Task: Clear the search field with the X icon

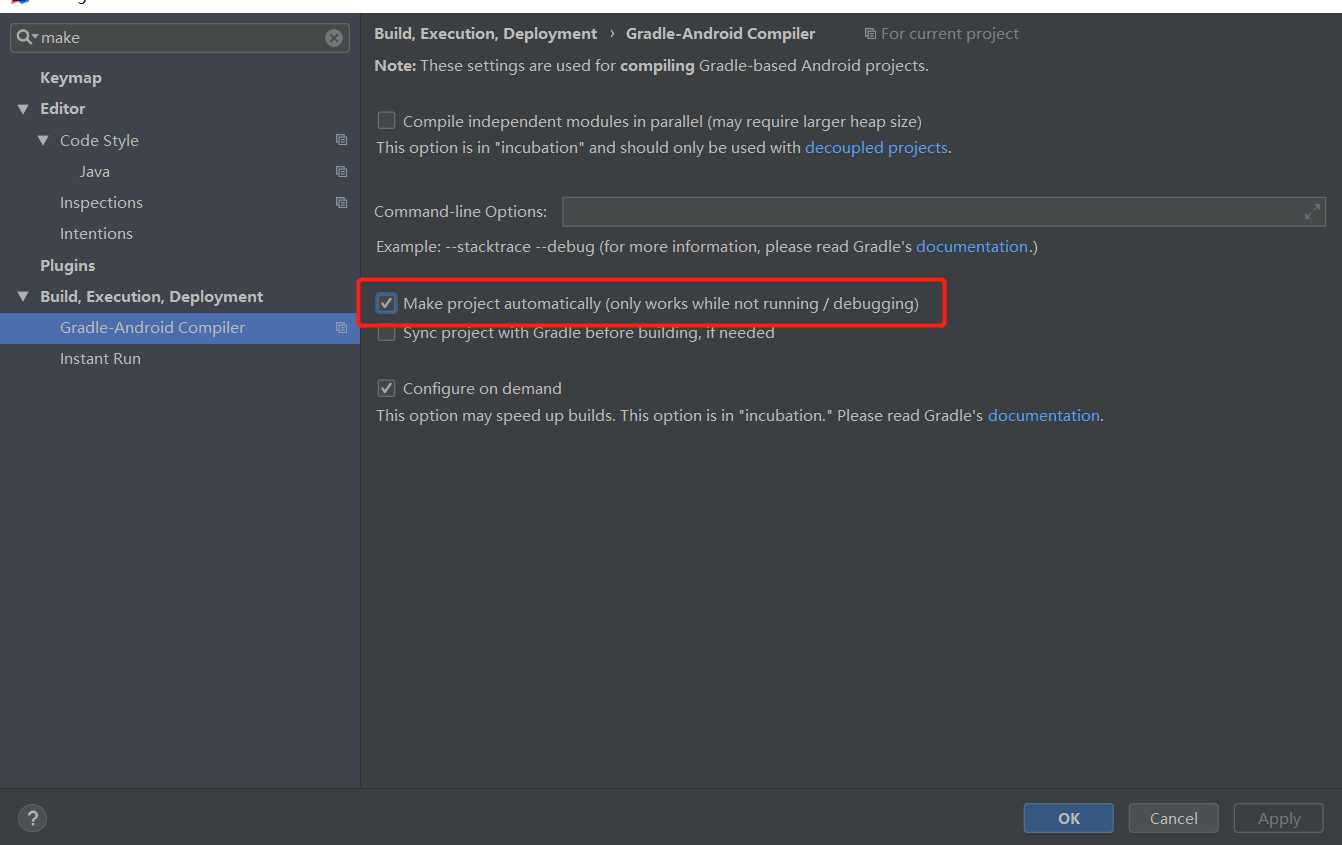Action: pyautogui.click(x=334, y=38)
